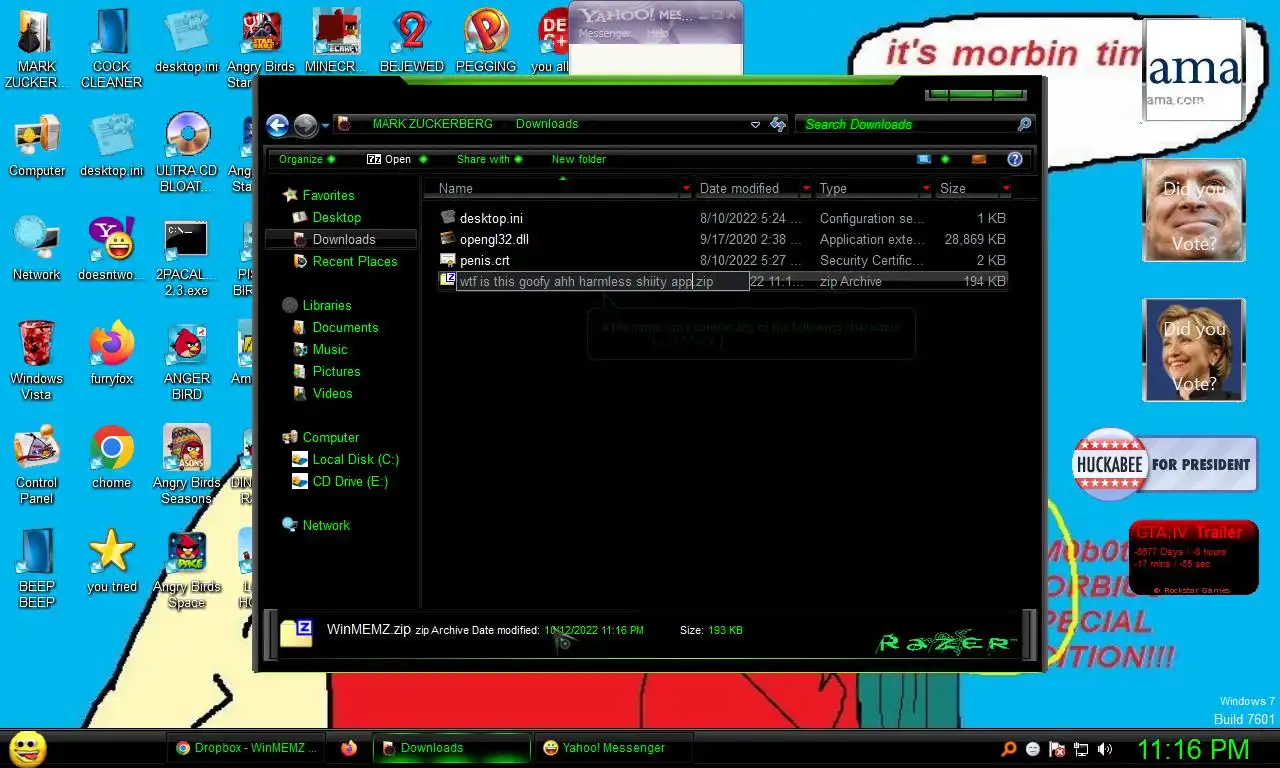Screen dimensions: 1280x768
Task: Change the view using the views icon
Action: (x=924, y=159)
